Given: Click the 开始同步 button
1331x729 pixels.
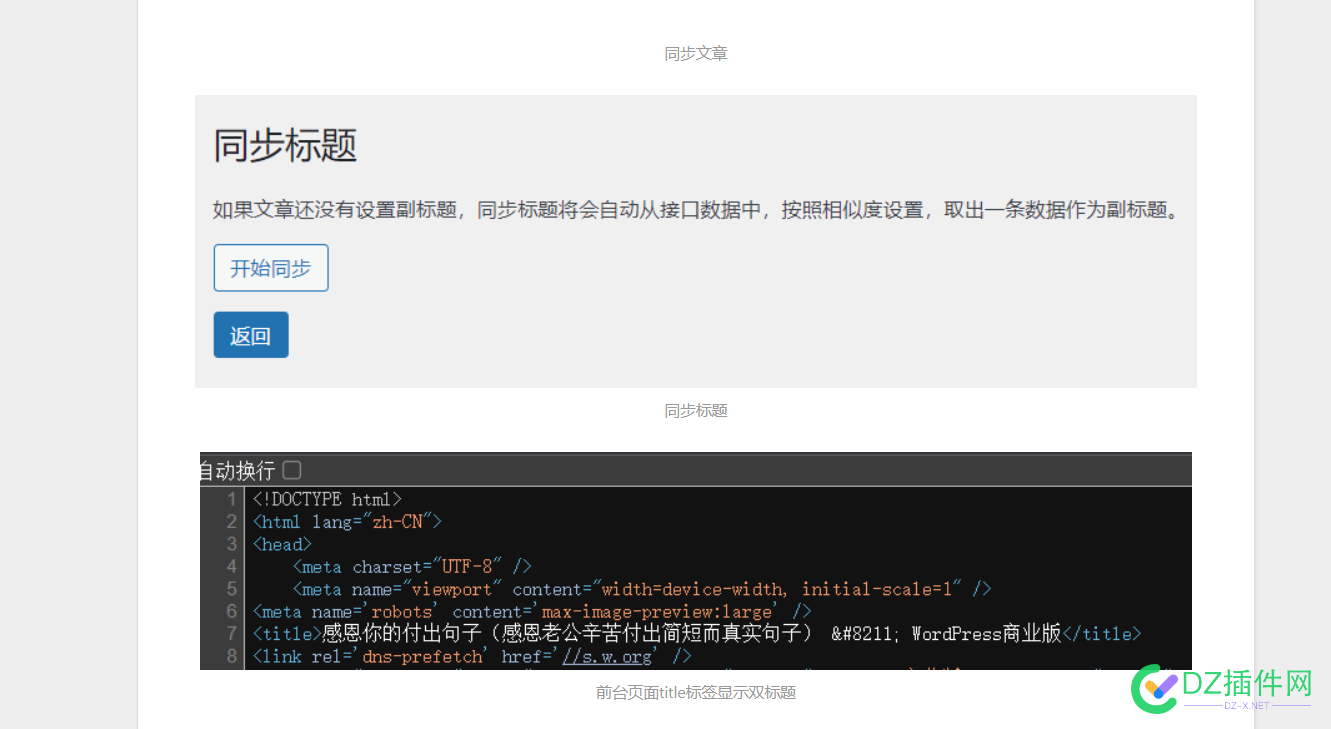Looking at the screenshot, I should click(271, 268).
